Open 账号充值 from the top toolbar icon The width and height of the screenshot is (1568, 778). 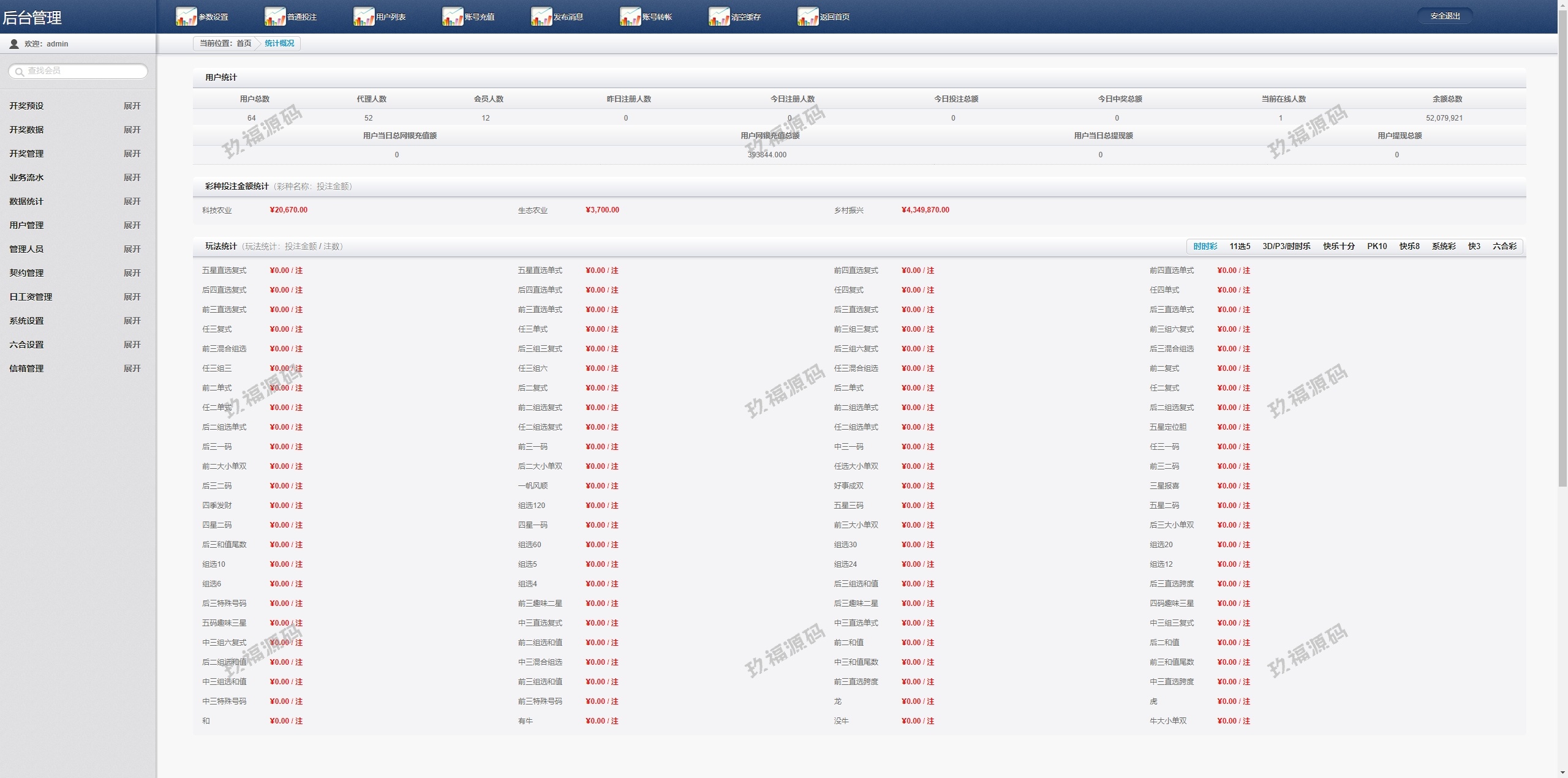click(x=453, y=17)
